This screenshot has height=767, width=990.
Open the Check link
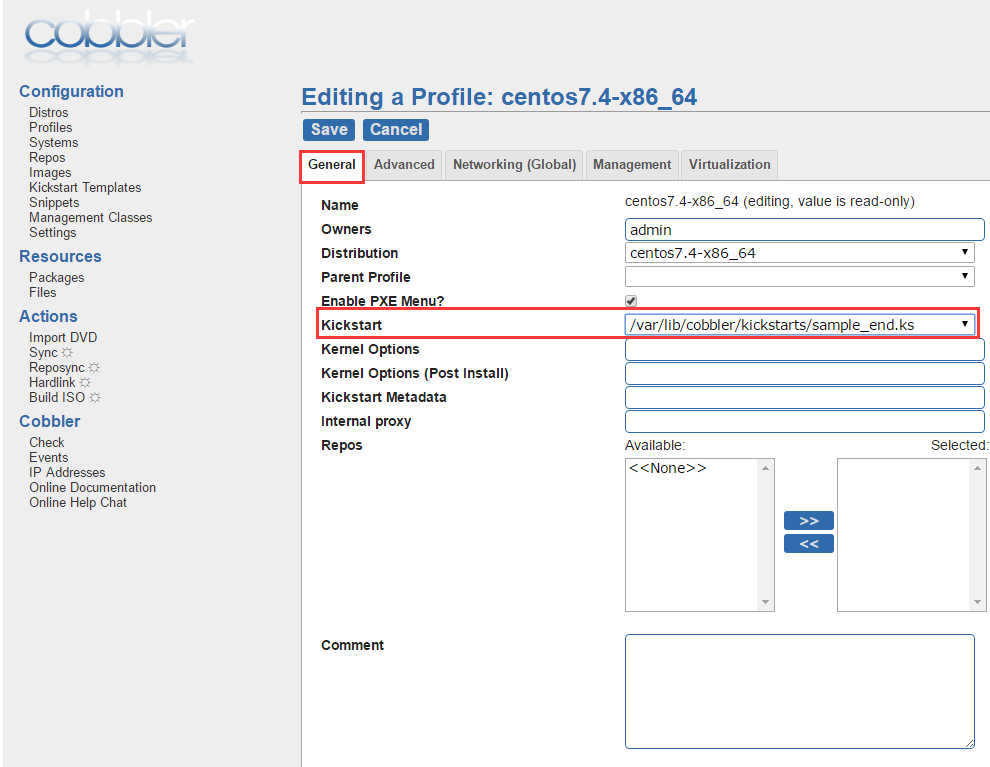[x=47, y=443]
